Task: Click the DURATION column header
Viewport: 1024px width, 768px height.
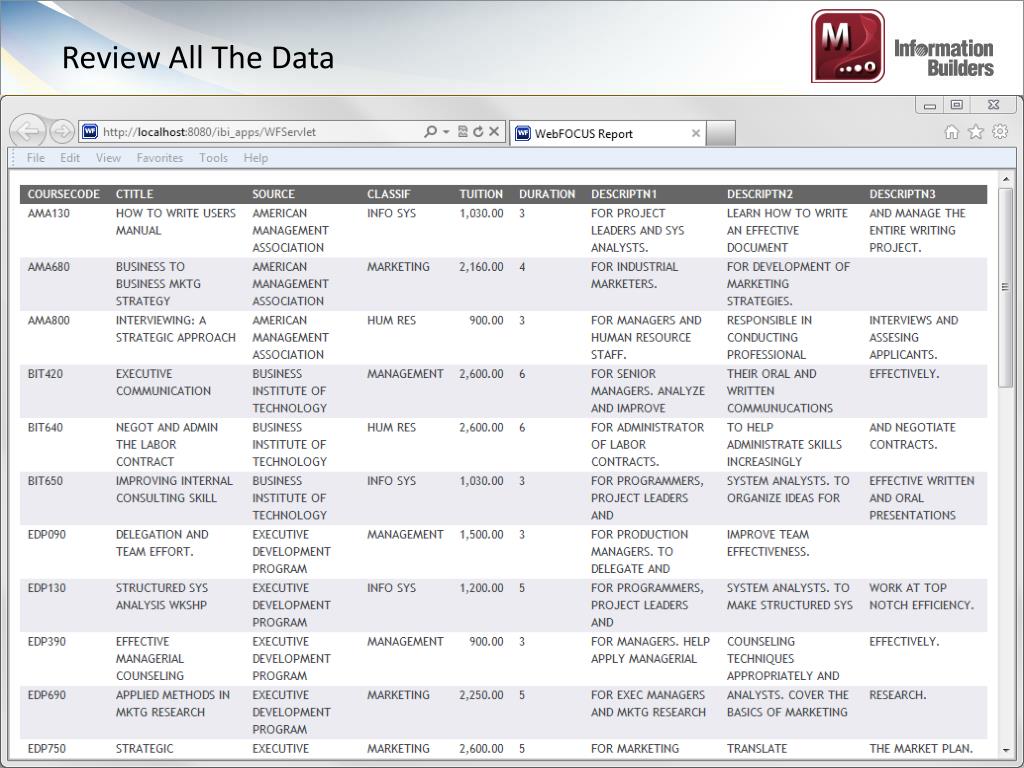Action: 547,194
